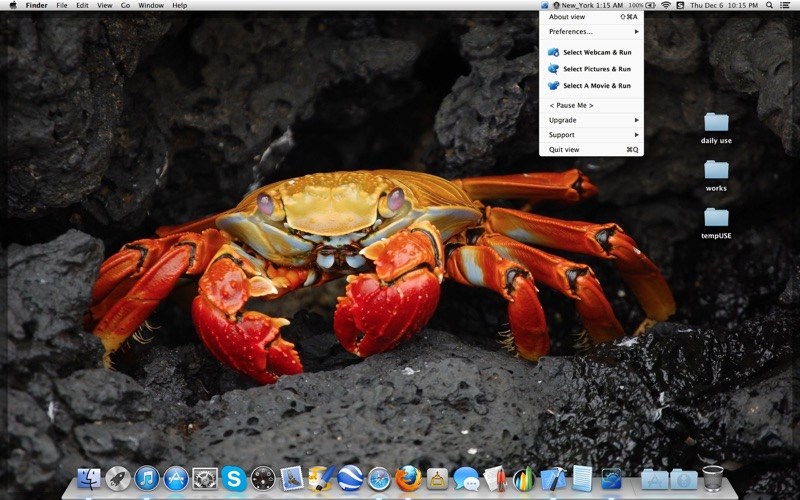Open the Trash in the dock
The width and height of the screenshot is (800, 500).
pos(712,479)
